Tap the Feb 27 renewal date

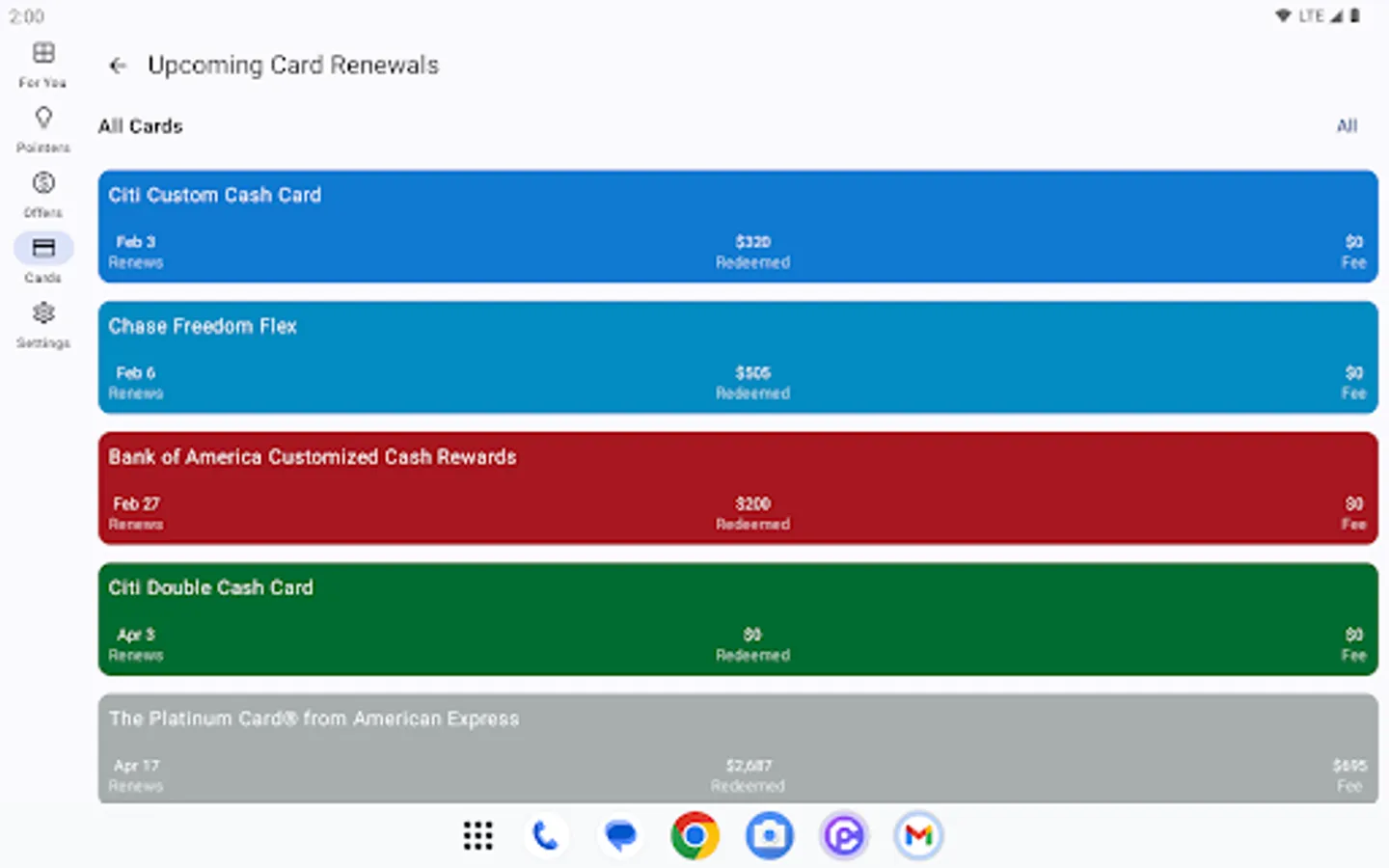click(x=136, y=503)
